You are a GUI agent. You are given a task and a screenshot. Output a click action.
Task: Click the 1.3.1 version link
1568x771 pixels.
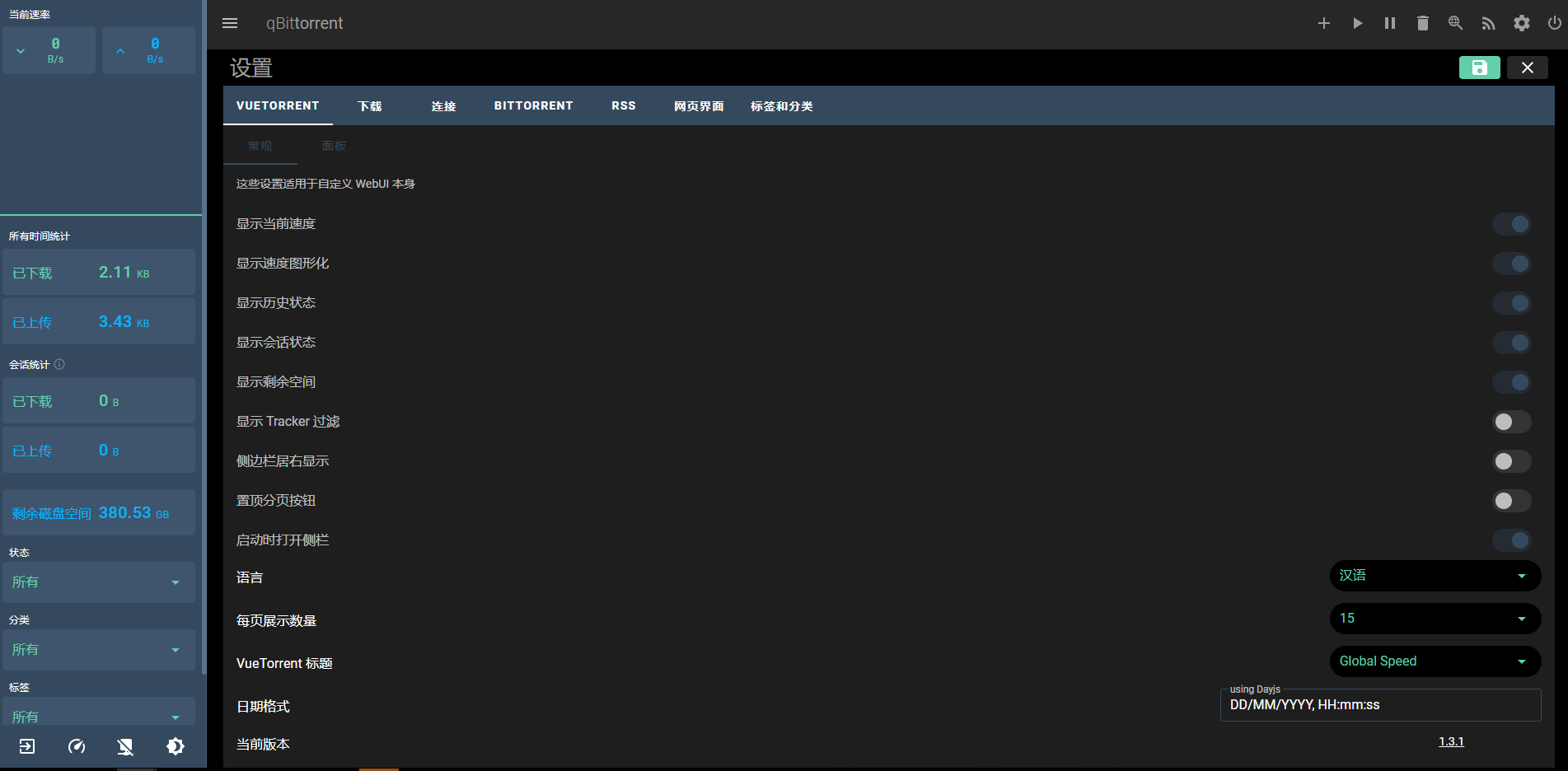tap(1451, 741)
